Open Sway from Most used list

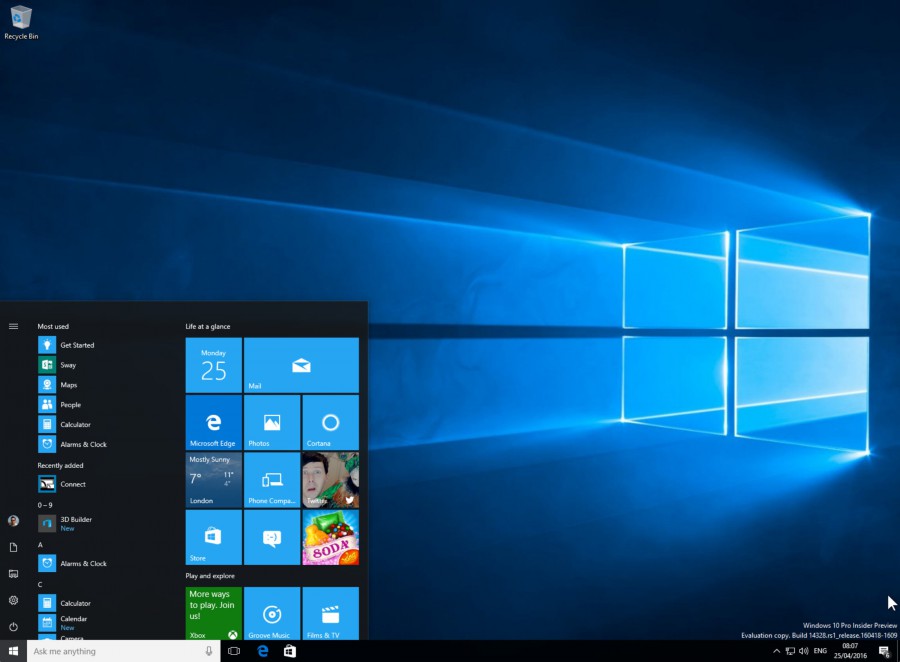click(68, 365)
